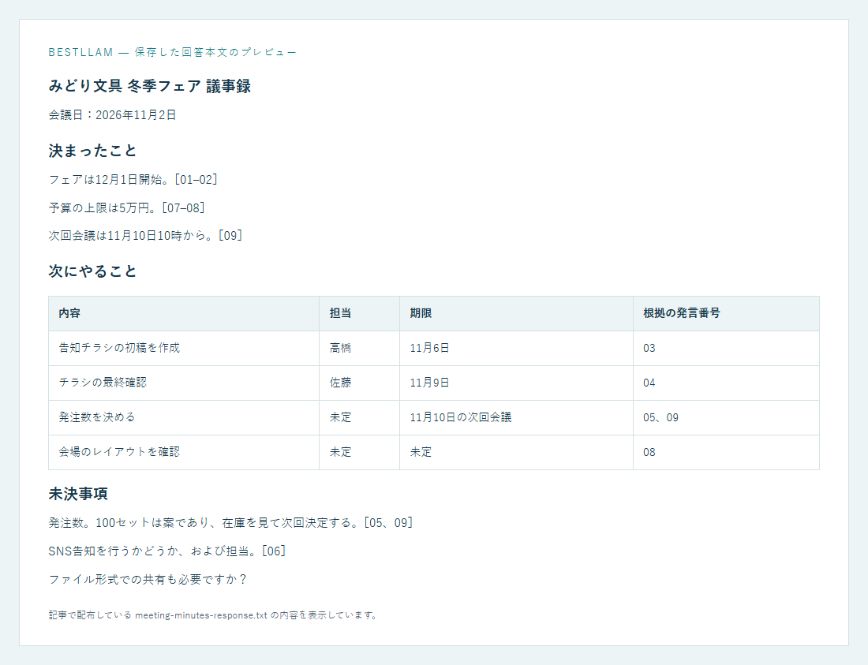Screen dimensions: 868x665
Task: Select the title みどり文具 冬季フェア 議事録
Action: click(149, 86)
